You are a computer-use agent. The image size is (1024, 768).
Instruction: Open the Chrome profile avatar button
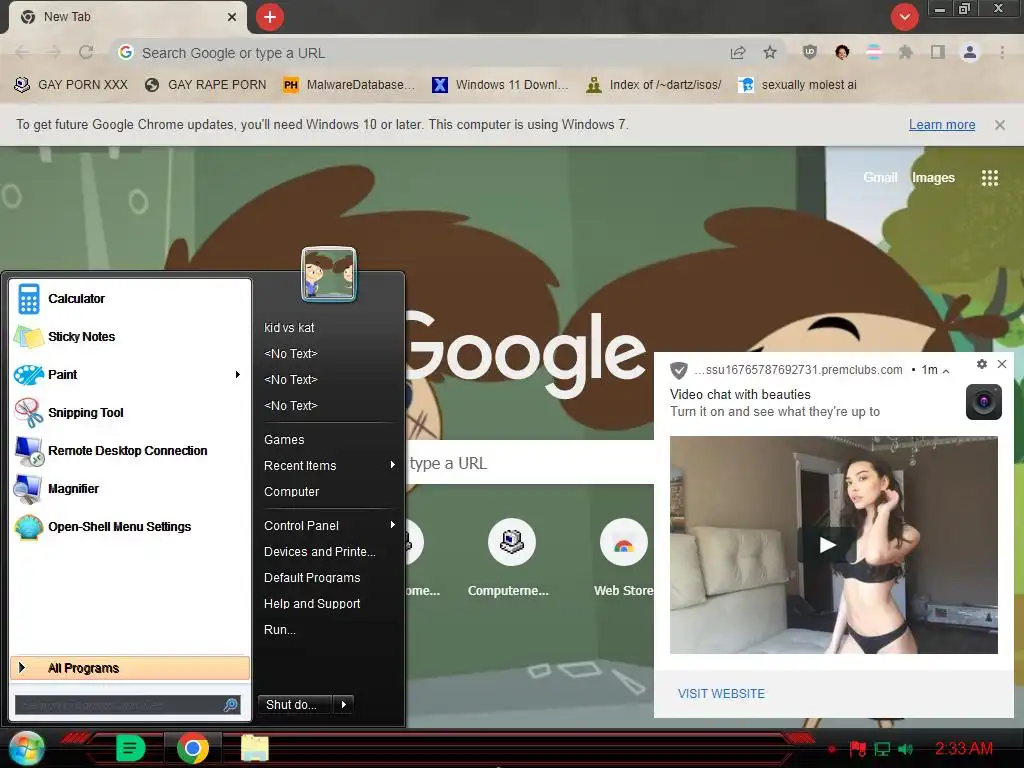pyautogui.click(x=970, y=52)
